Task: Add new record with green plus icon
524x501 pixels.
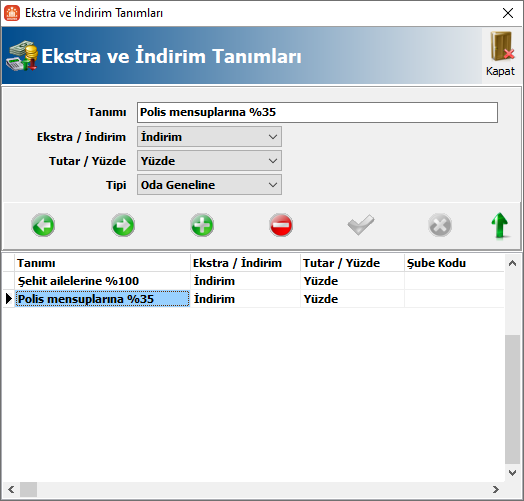Action: 202,225
